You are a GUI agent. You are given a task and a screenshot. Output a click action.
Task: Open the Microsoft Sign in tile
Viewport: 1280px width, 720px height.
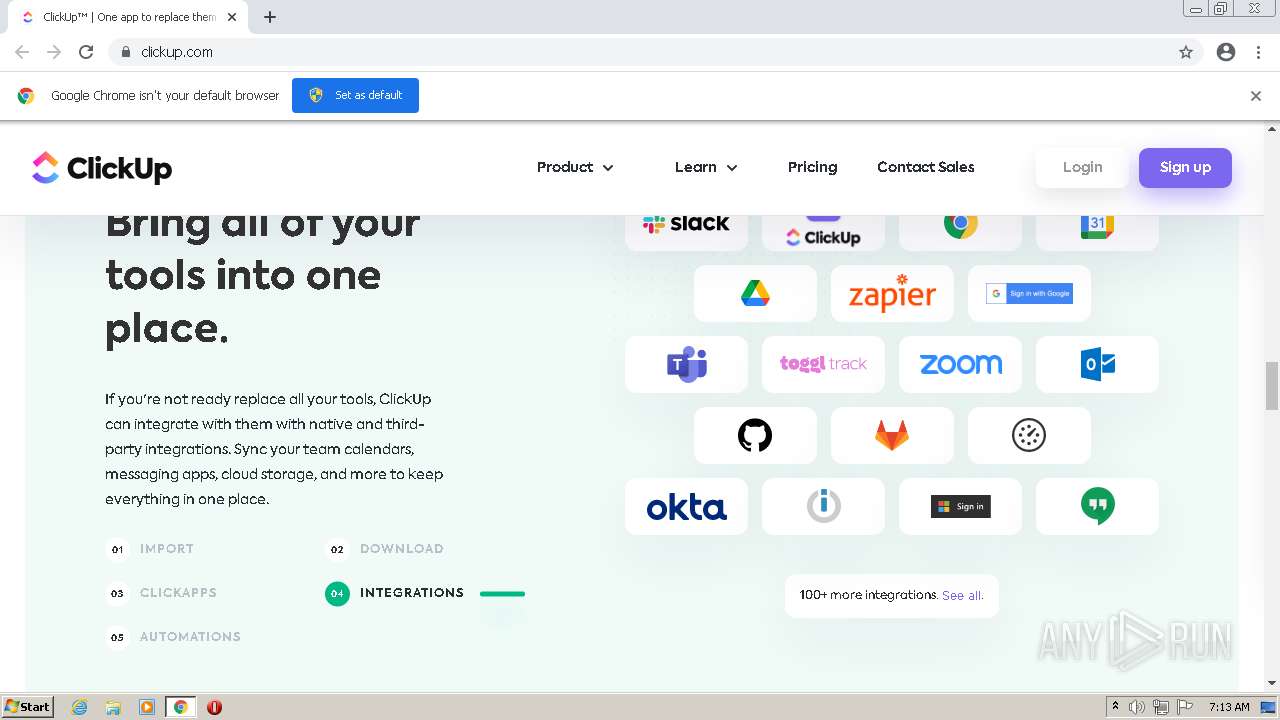pos(960,506)
